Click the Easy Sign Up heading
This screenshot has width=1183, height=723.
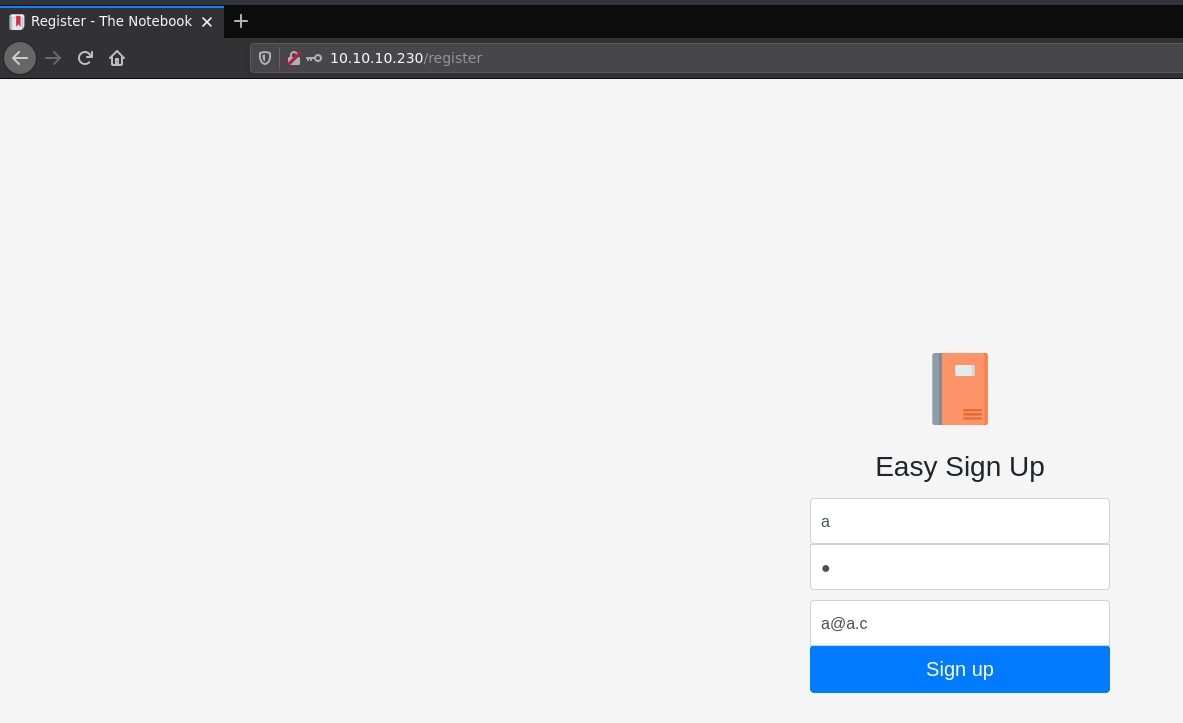[959, 467]
